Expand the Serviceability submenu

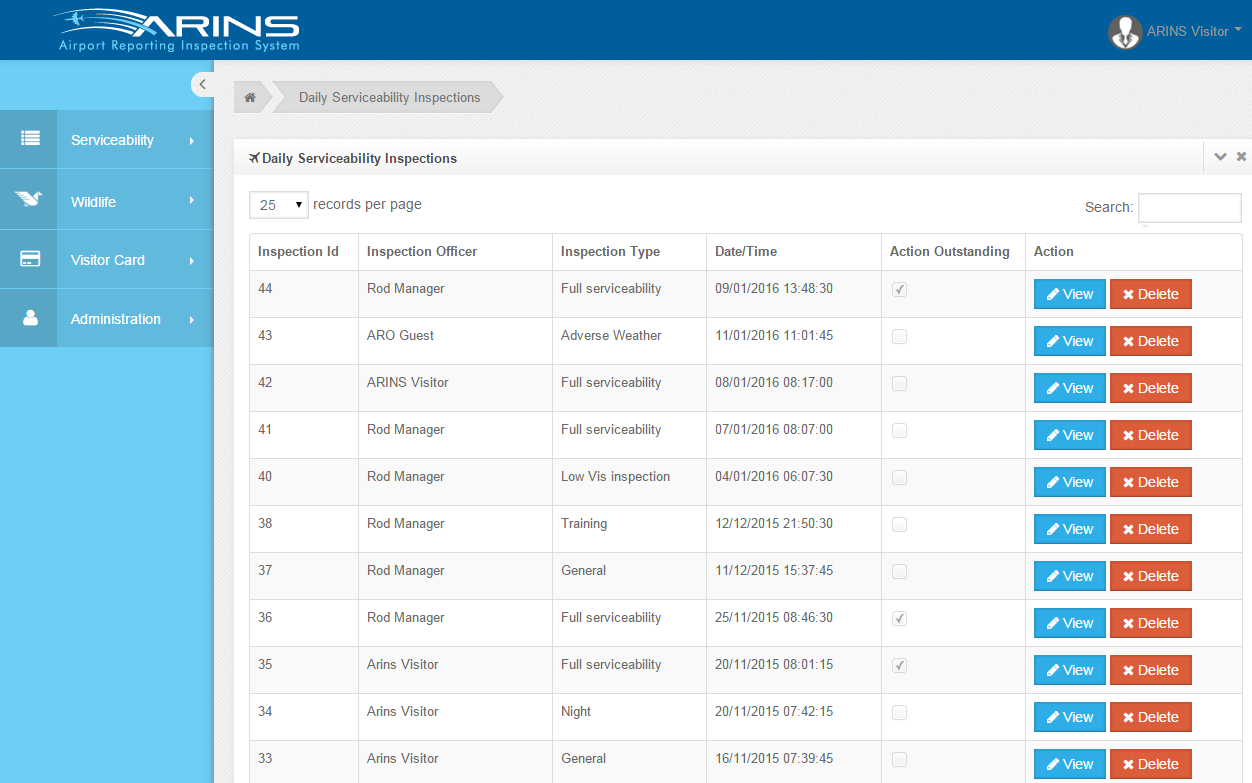coord(110,139)
